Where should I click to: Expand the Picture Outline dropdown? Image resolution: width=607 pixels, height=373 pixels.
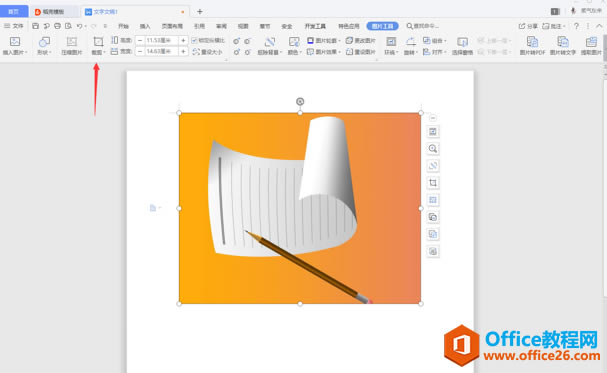pyautogui.click(x=324, y=40)
